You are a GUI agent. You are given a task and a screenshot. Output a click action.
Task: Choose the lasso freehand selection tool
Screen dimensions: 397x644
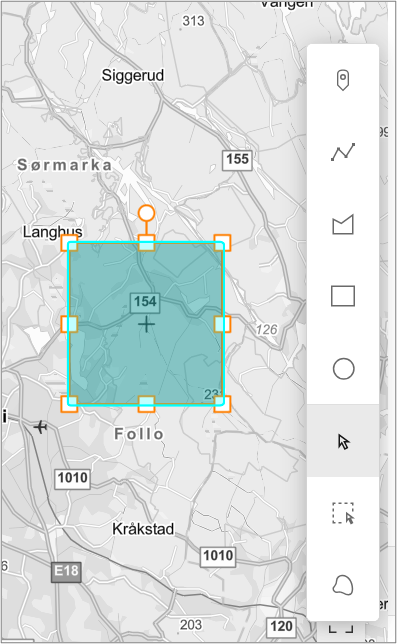click(x=343, y=585)
